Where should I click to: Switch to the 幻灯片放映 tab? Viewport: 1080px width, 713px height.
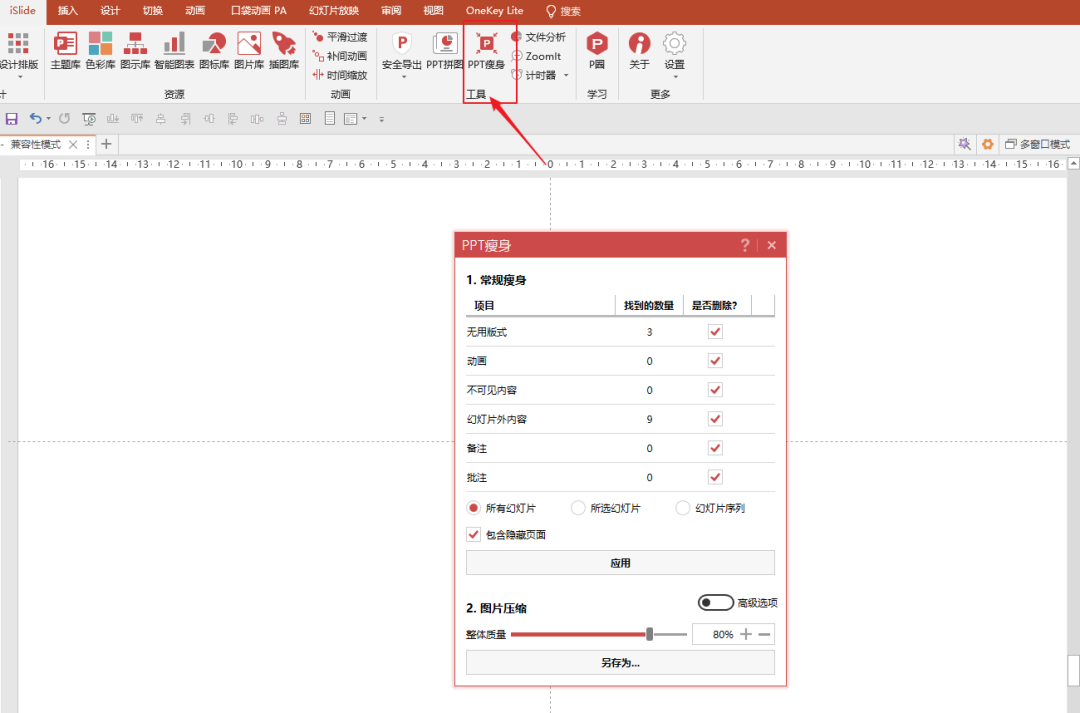tap(334, 10)
